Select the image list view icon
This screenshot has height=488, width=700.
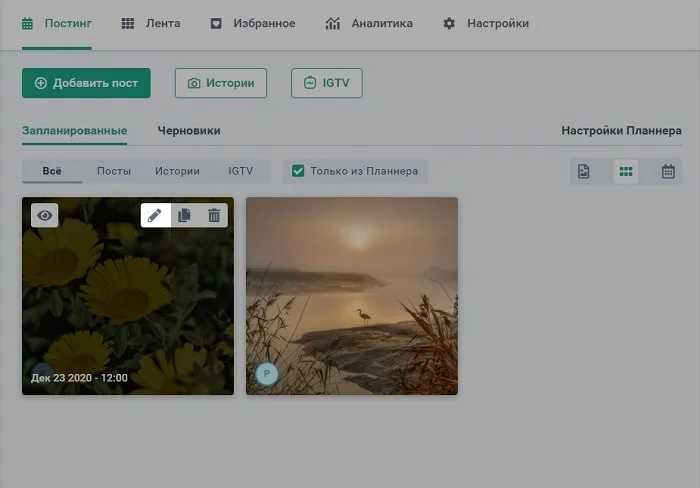[584, 171]
